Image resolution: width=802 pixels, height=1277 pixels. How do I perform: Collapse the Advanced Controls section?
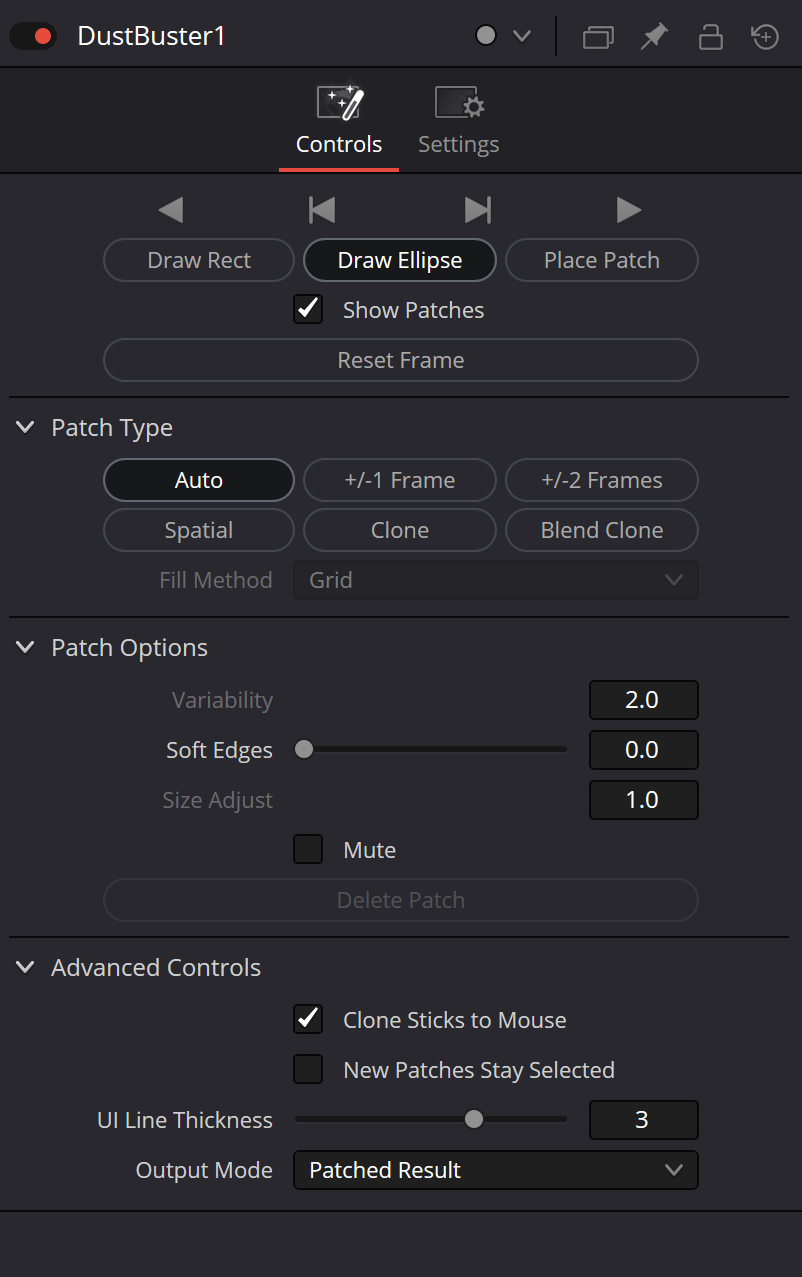point(25,968)
